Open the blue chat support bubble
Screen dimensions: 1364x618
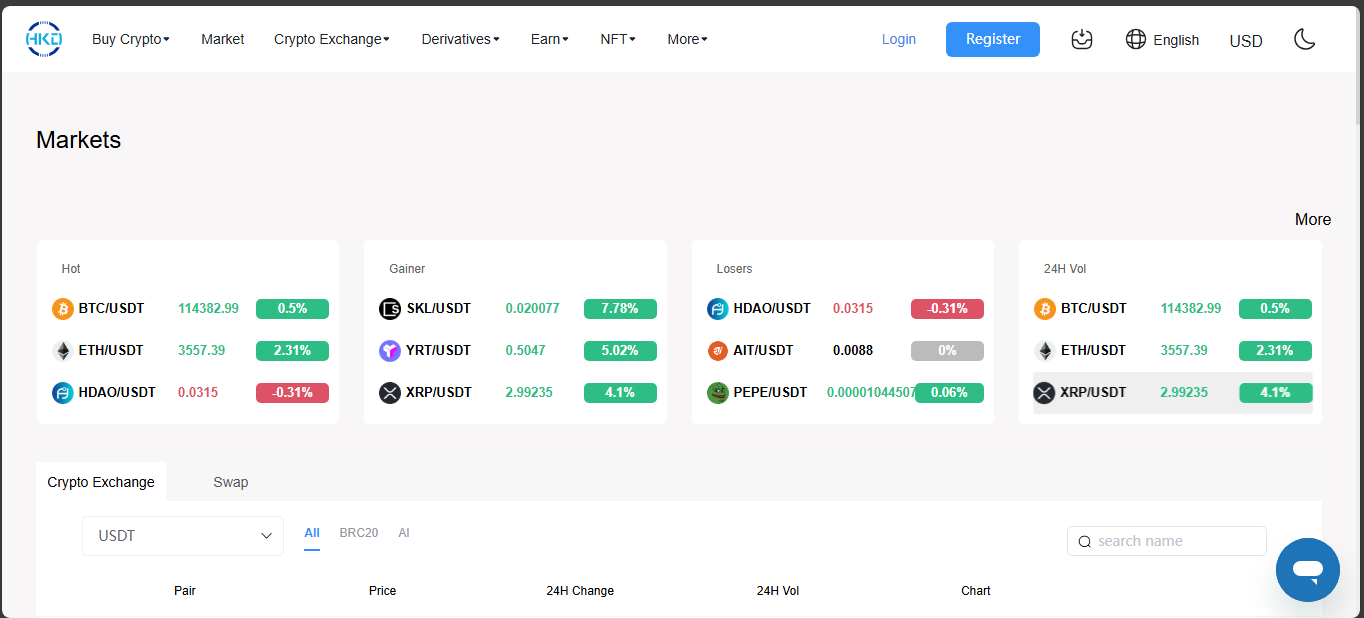point(1307,569)
